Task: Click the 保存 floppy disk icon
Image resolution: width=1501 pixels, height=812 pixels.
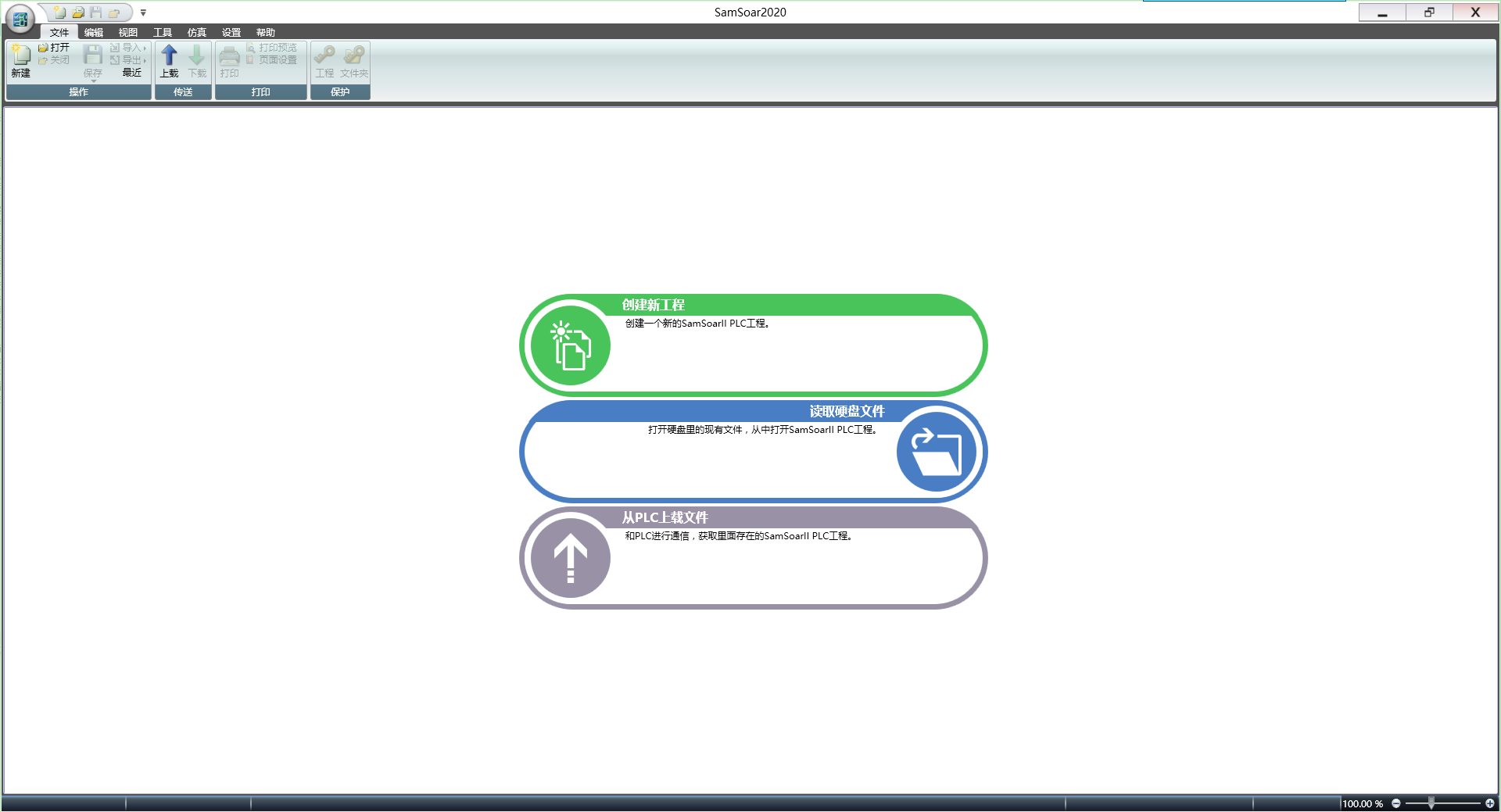Action: coord(93,55)
